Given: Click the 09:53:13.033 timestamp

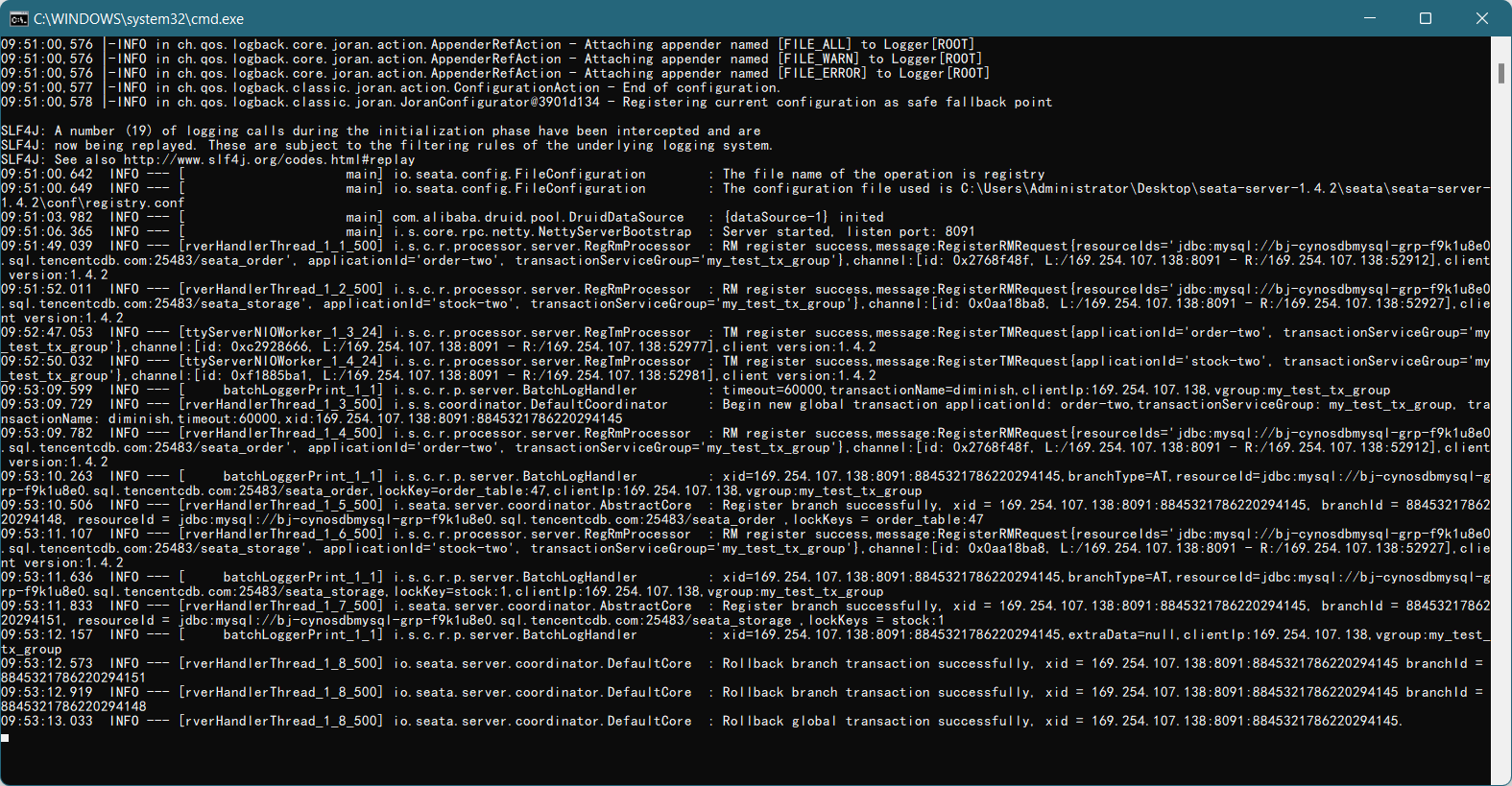Looking at the screenshot, I should [x=46, y=721].
